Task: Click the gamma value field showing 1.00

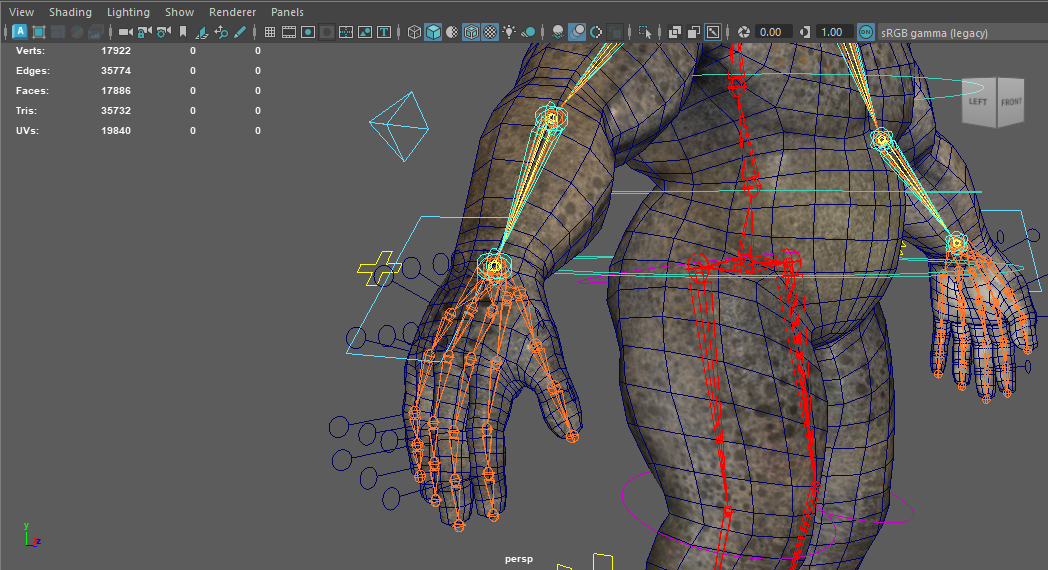Action: coord(831,32)
